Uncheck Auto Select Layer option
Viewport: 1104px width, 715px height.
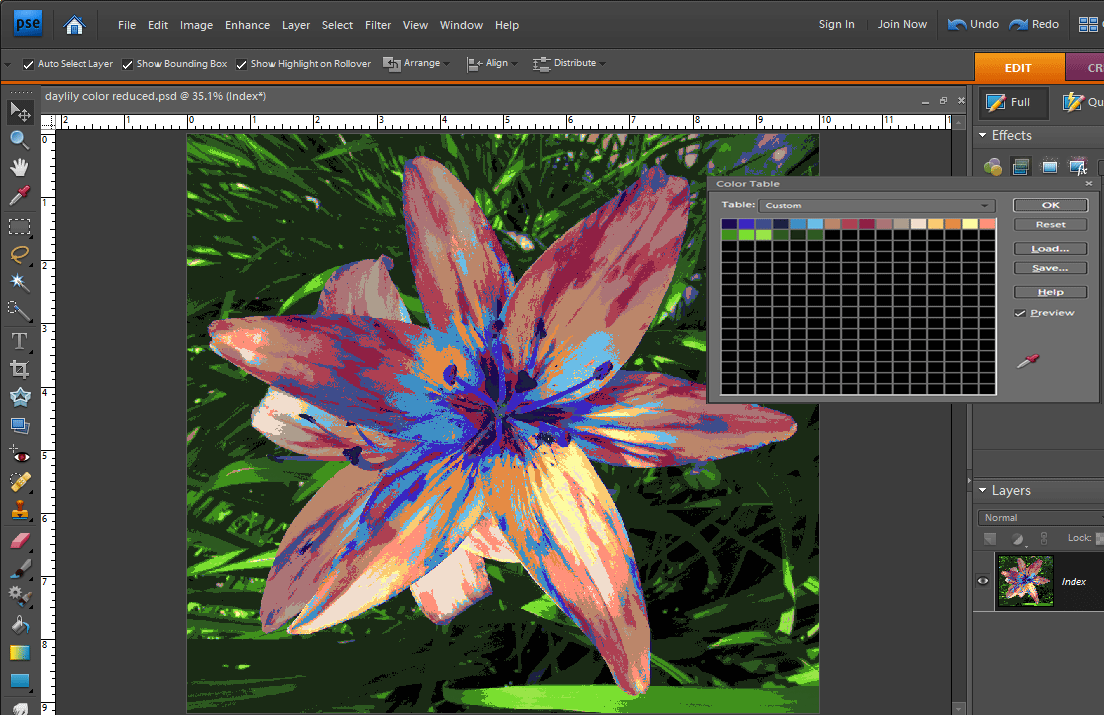28,64
